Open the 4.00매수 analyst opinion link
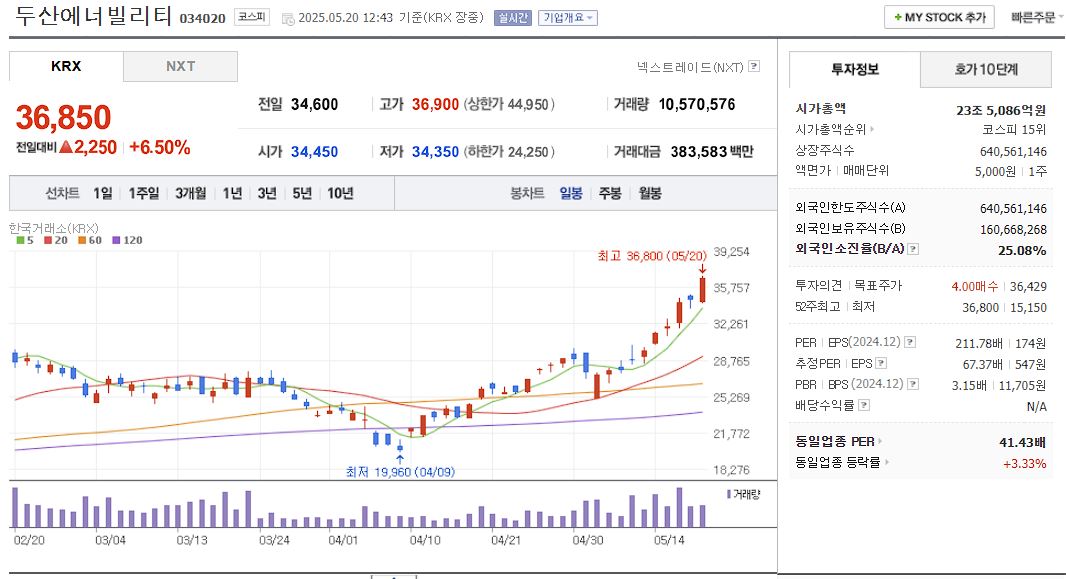 [x=973, y=286]
